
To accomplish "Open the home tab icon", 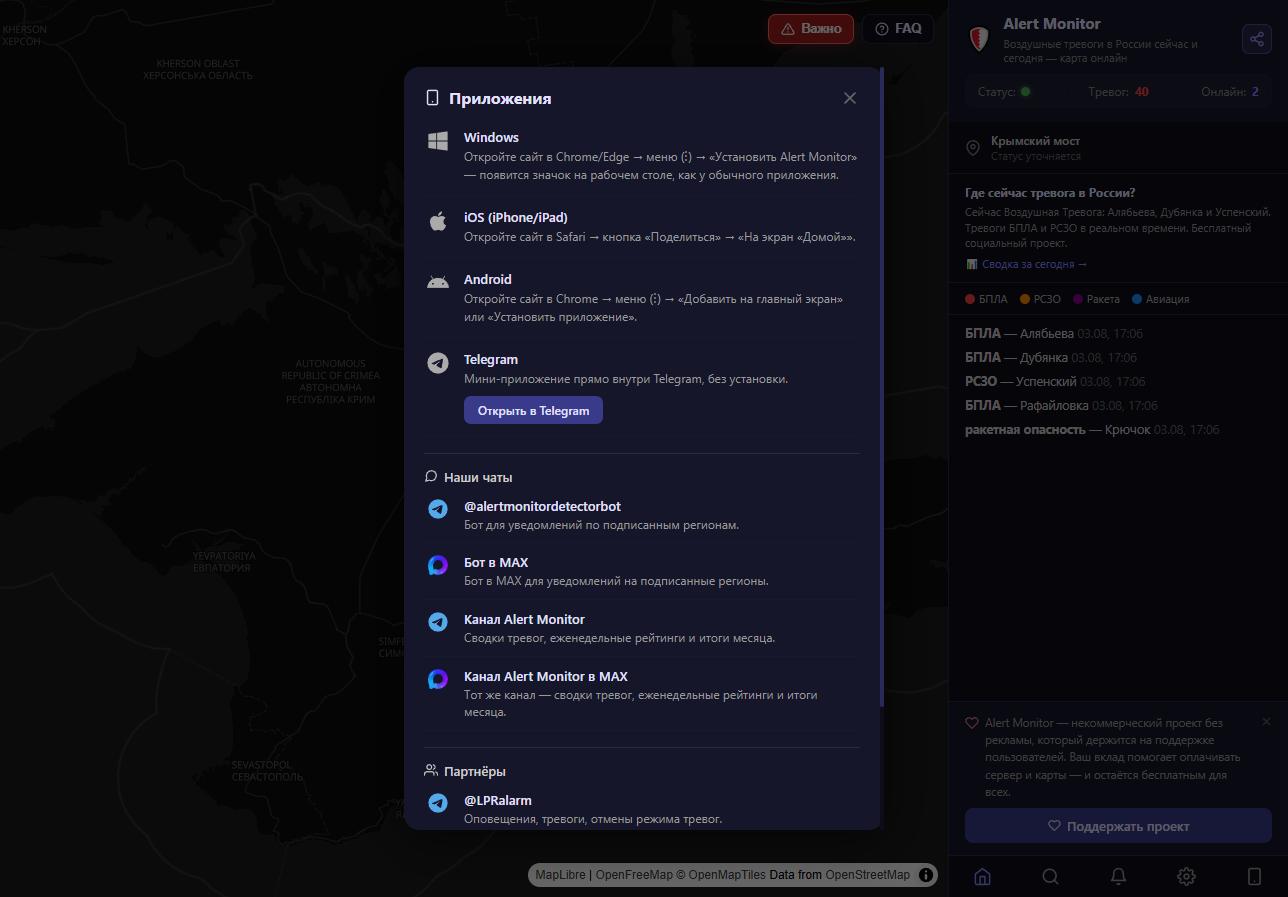I will pyautogui.click(x=983, y=877).
